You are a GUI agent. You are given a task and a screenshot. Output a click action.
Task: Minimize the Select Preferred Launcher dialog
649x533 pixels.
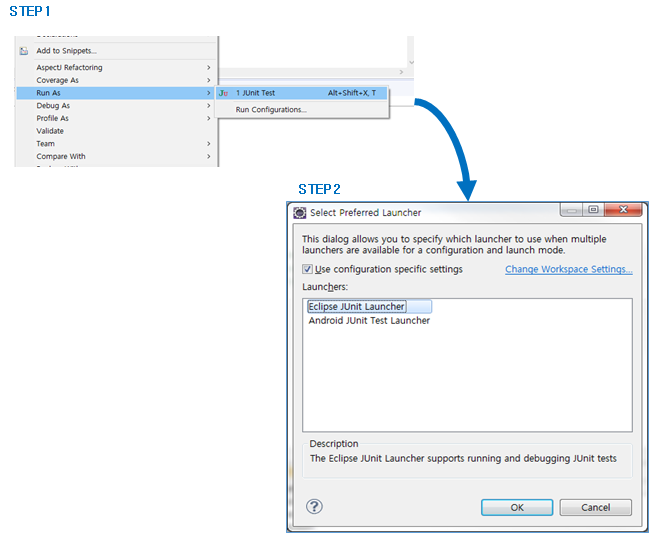coord(572,210)
